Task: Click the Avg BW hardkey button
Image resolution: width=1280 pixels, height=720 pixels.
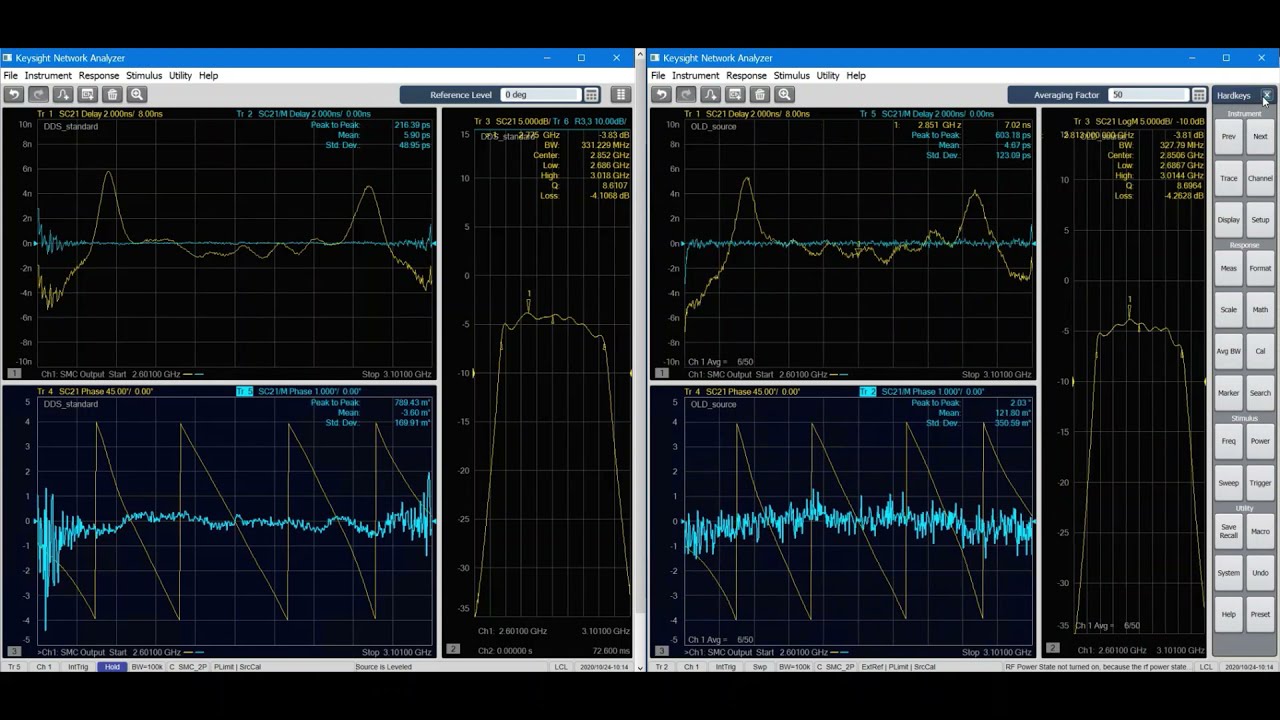Action: (x=1229, y=351)
